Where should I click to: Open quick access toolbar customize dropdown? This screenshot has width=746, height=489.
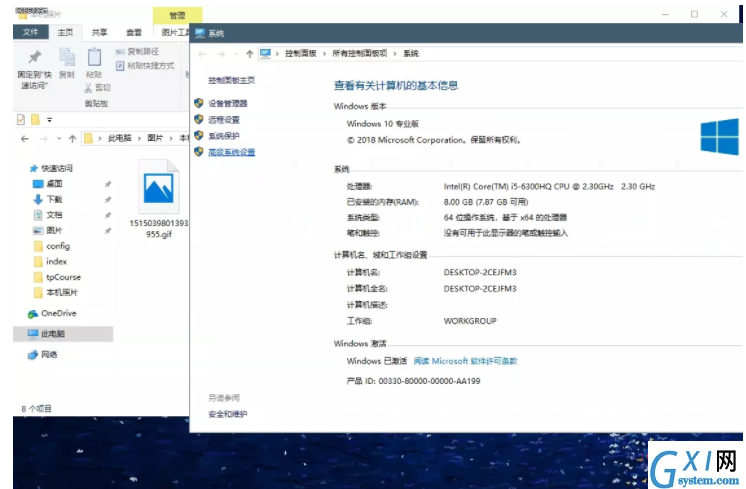click(49, 120)
